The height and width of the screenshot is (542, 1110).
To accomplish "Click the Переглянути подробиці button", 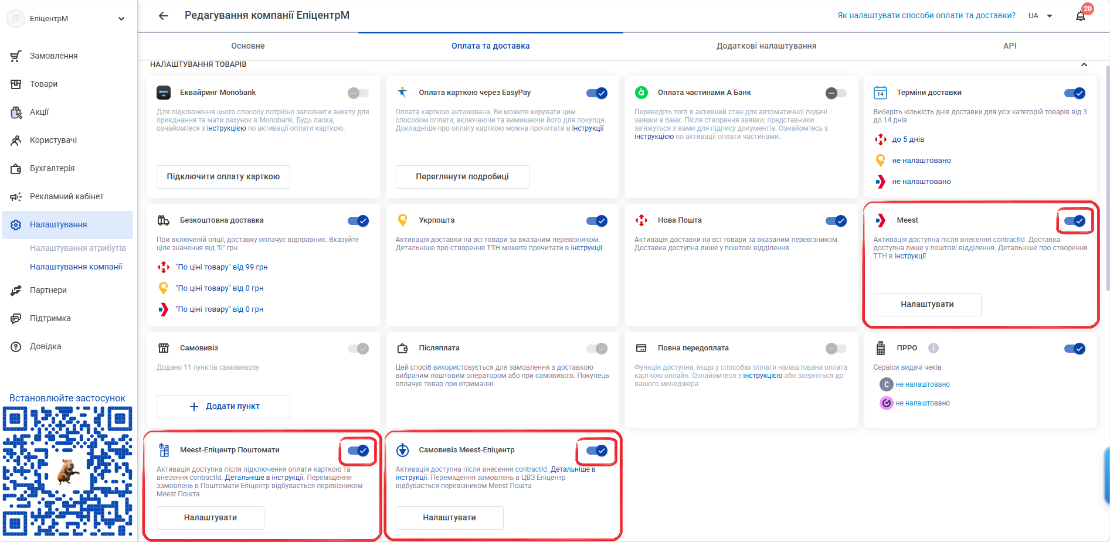I will (x=462, y=177).
